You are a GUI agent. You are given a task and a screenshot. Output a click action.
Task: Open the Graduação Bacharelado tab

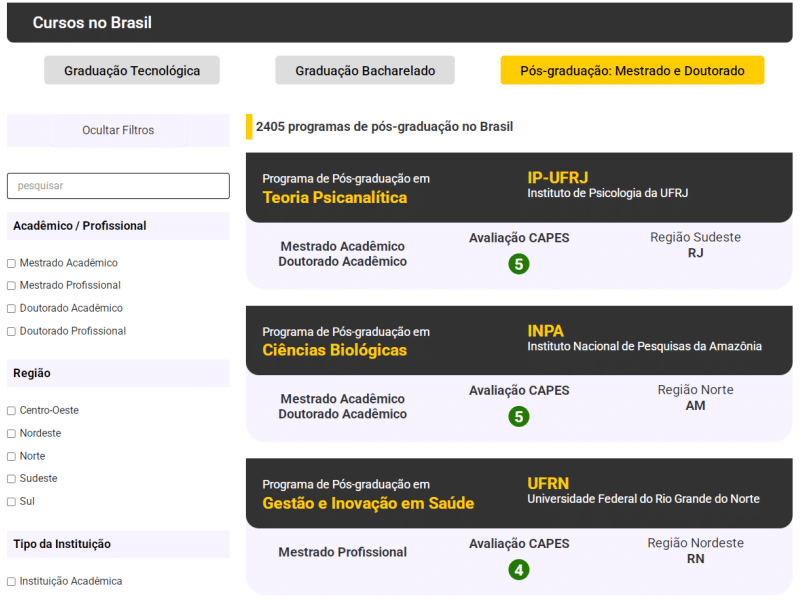tap(365, 71)
